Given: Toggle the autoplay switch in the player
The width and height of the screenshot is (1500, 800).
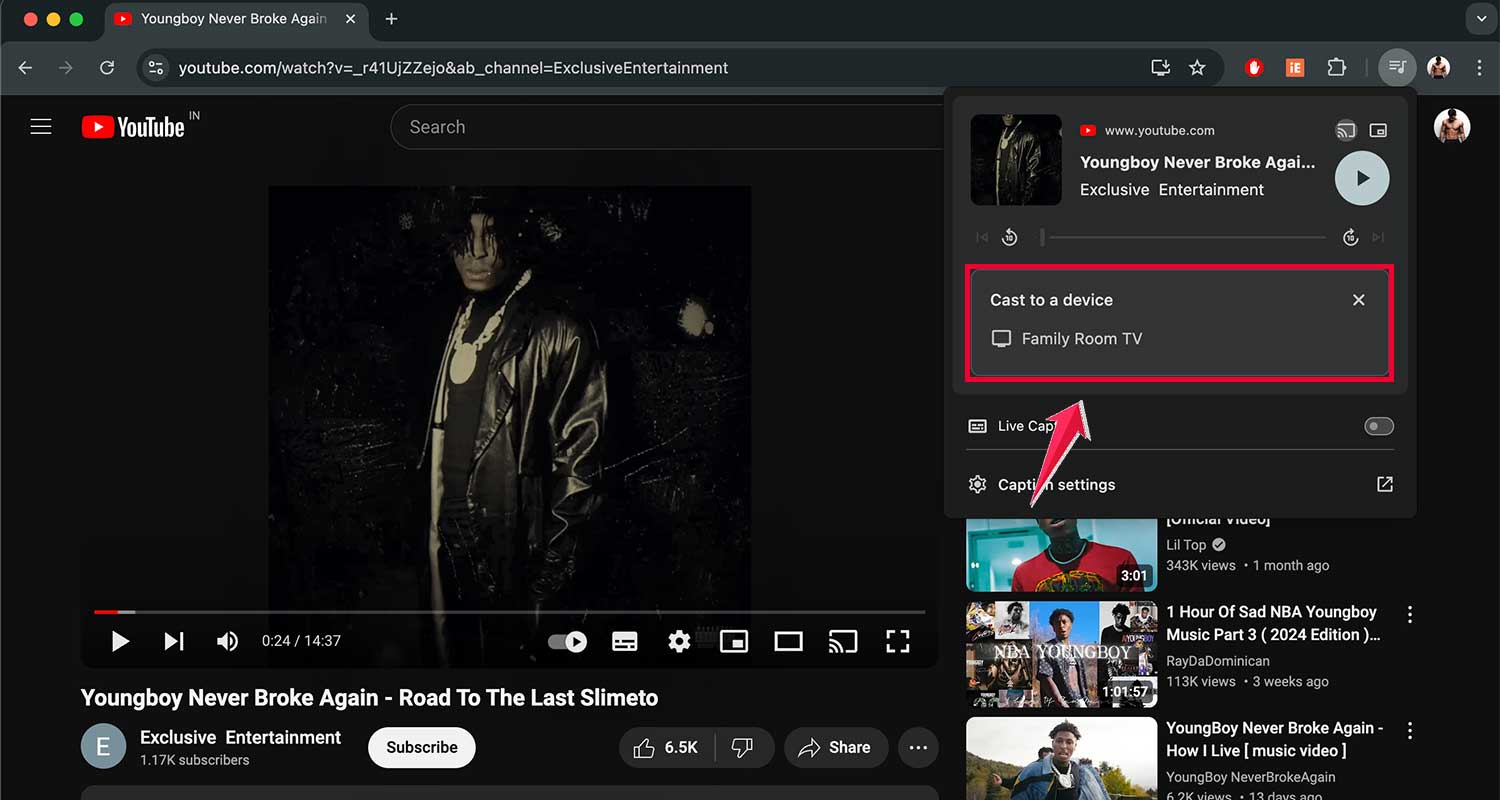Looking at the screenshot, I should tap(567, 641).
